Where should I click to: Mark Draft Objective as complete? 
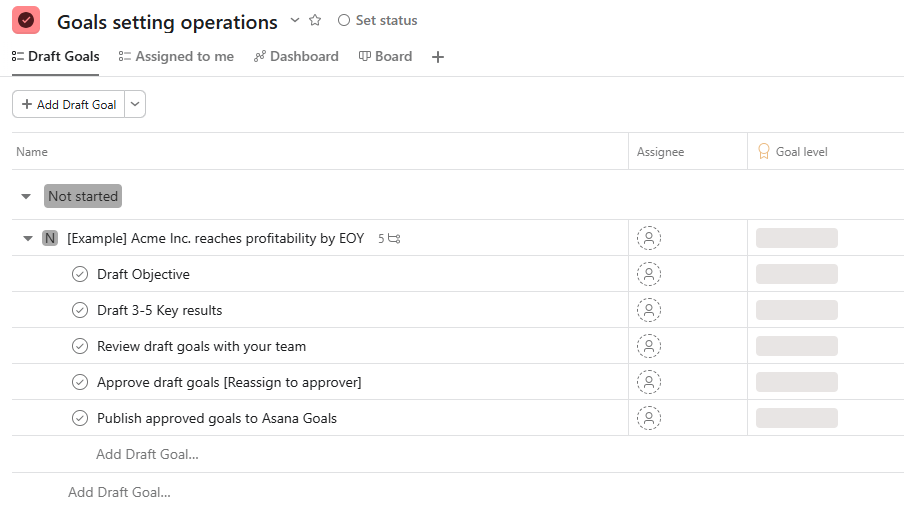(80, 274)
